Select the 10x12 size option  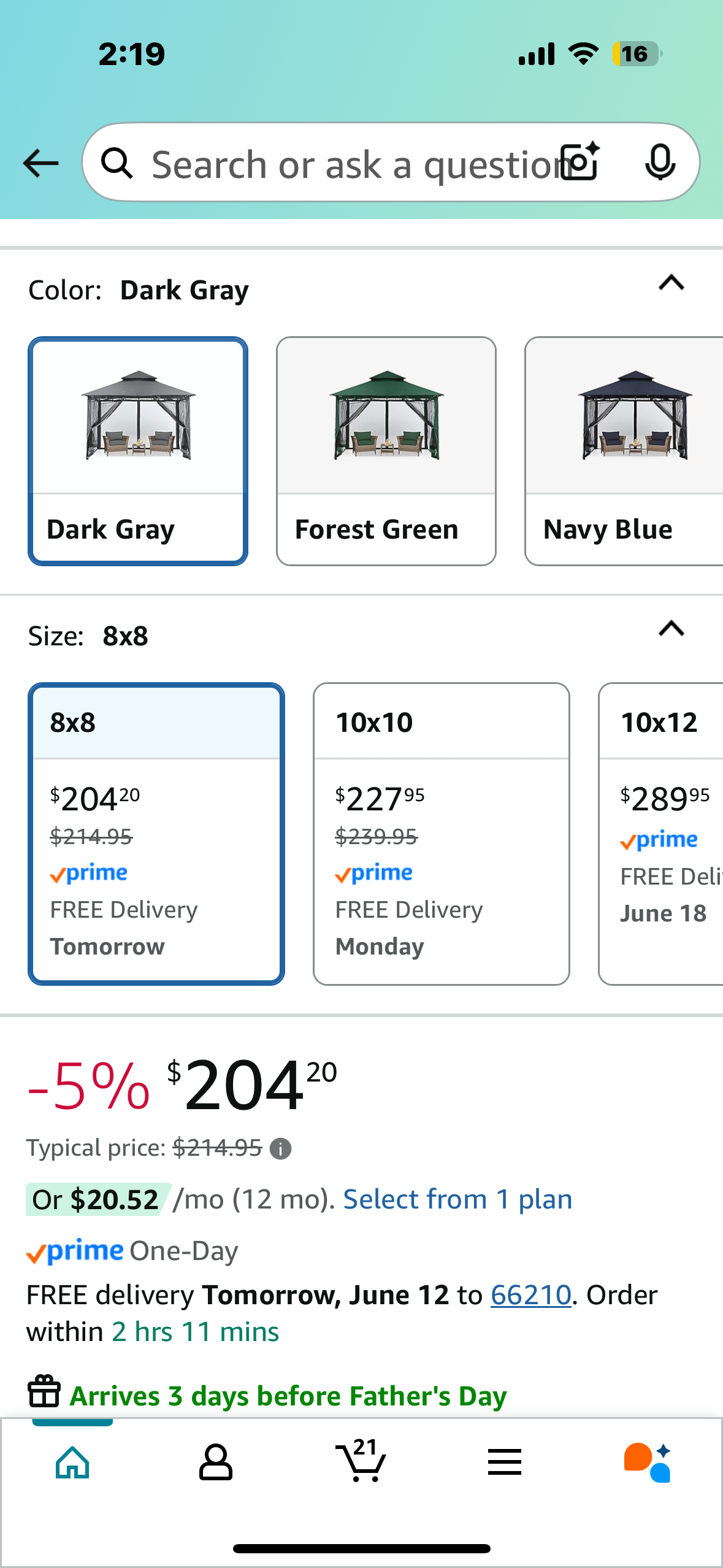(x=661, y=834)
